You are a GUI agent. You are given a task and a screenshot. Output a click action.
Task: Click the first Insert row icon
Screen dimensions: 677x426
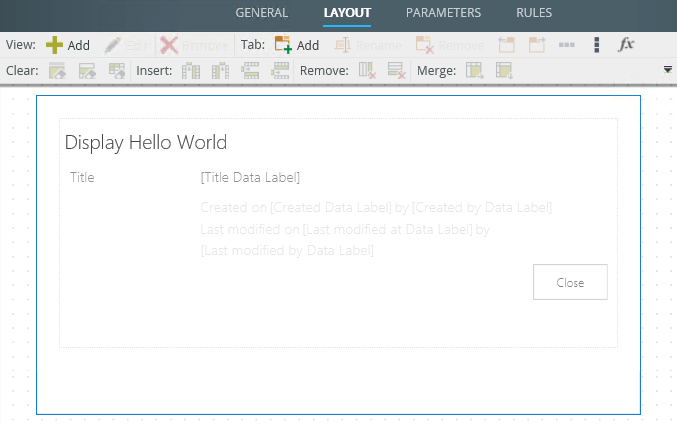[x=250, y=70]
